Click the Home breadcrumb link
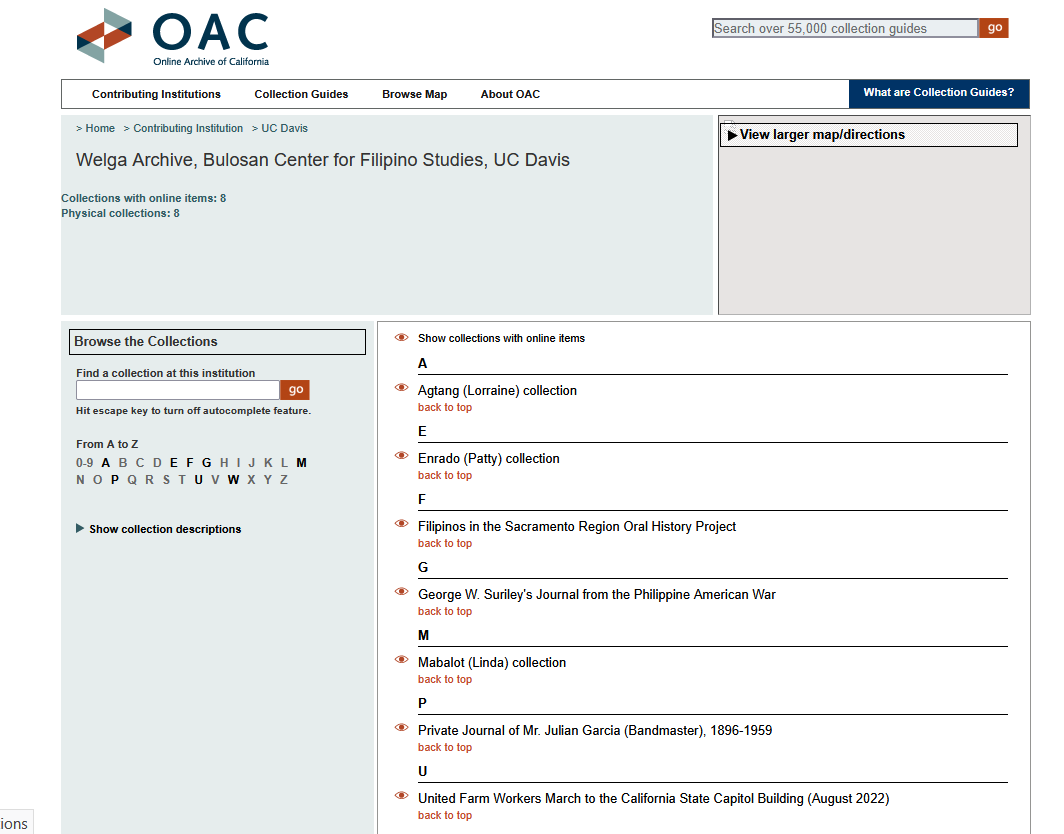Viewport: 1064px width, 834px height. click(x=99, y=128)
